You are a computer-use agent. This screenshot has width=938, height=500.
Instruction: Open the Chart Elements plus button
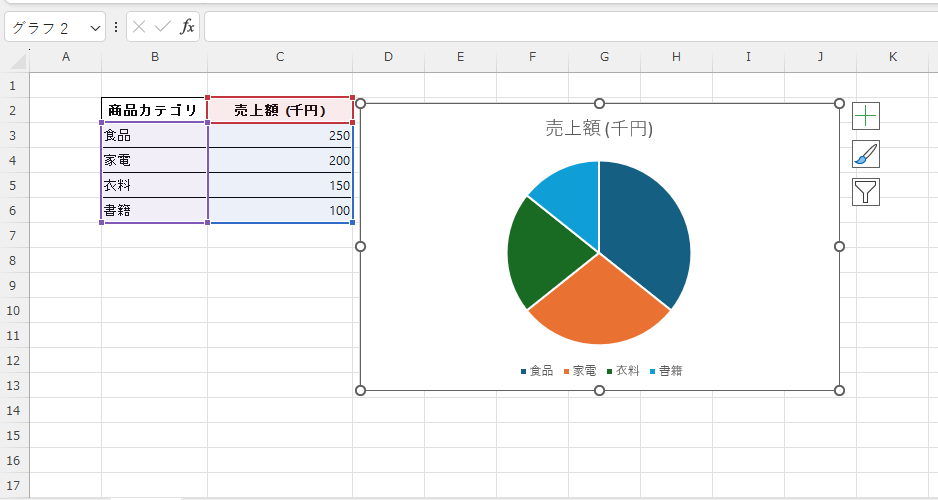(866, 116)
